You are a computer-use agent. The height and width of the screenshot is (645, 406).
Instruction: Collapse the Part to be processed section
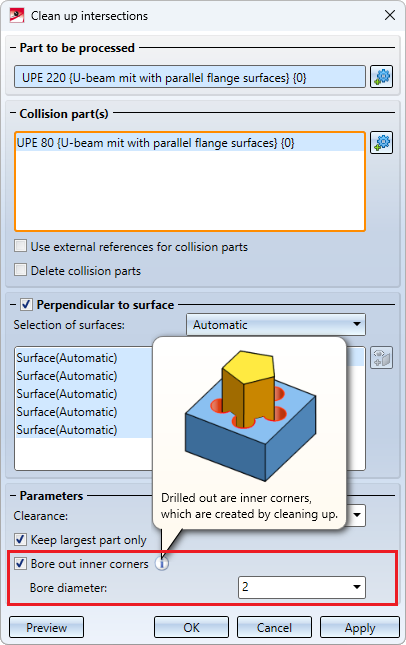click(13, 48)
